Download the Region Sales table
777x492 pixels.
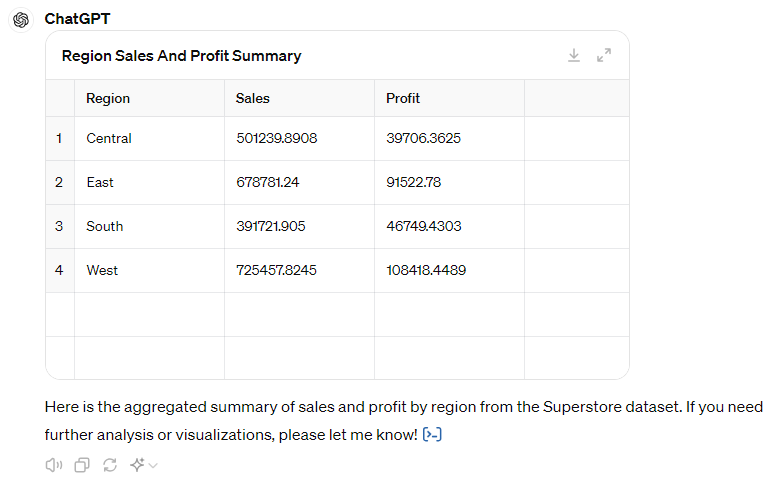pyautogui.click(x=574, y=56)
